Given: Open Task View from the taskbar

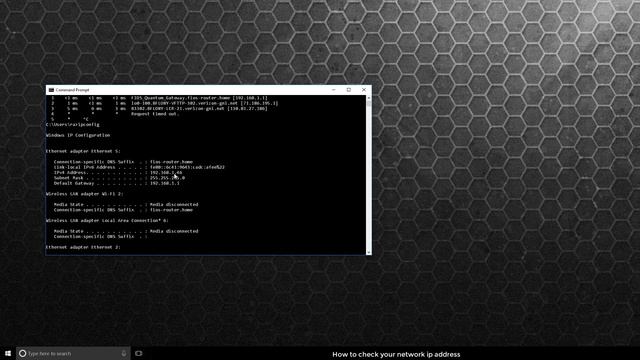Looking at the screenshot, I should pyautogui.click(x=139, y=353).
